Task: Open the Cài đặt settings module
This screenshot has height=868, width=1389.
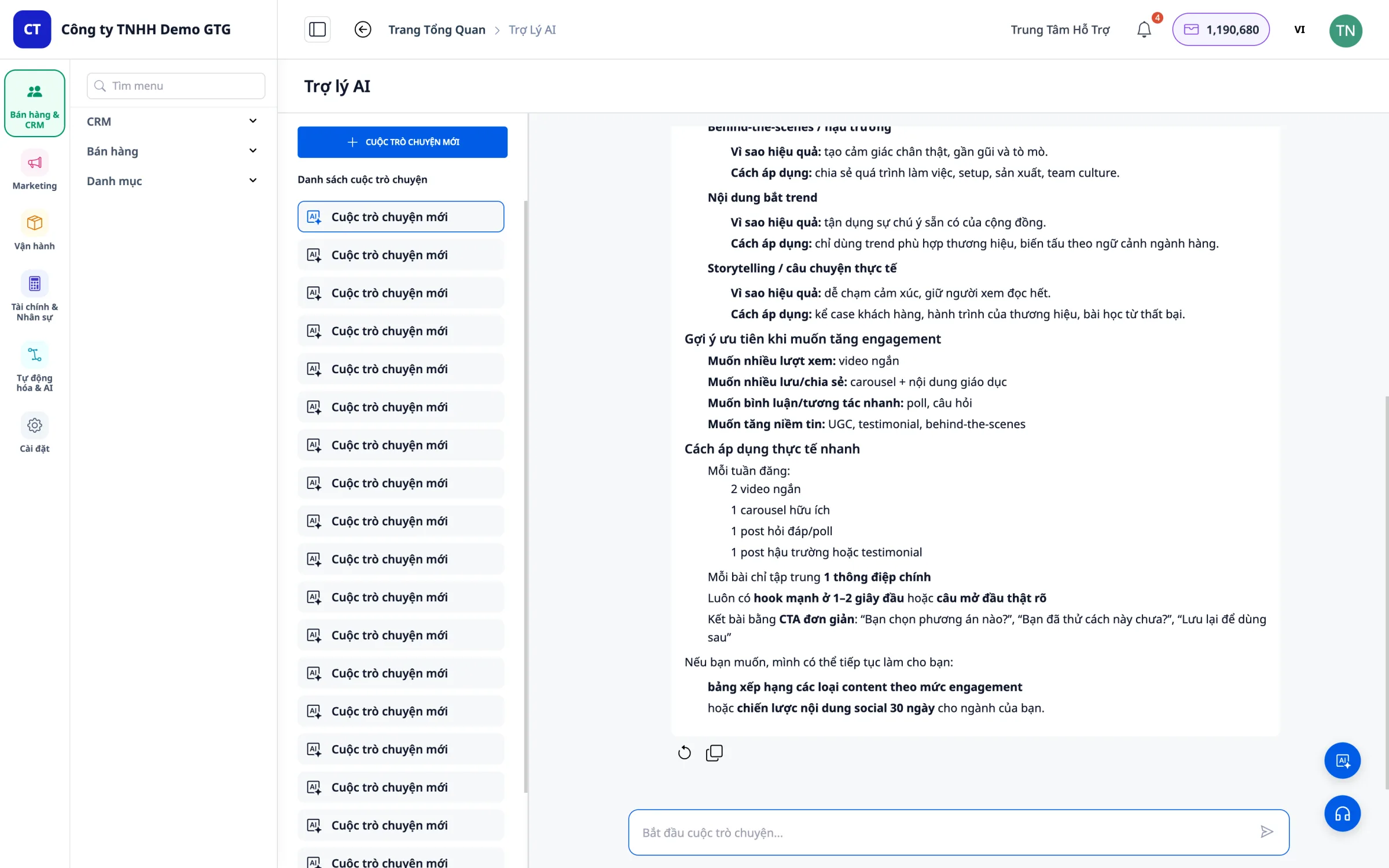Action: (35, 433)
